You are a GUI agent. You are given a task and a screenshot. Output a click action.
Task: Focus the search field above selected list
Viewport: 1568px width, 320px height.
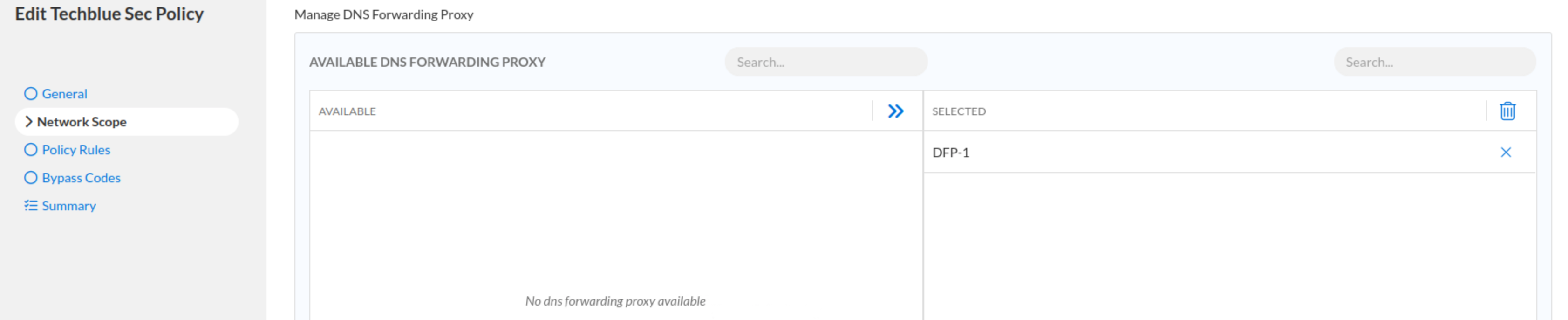(x=1435, y=62)
